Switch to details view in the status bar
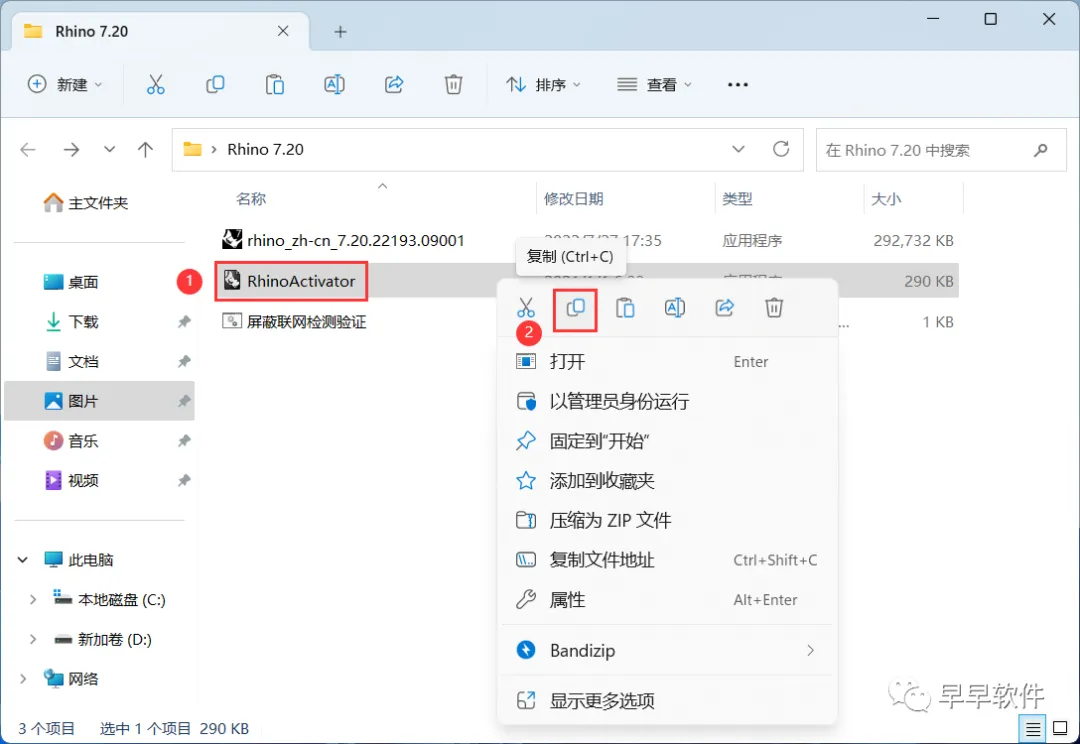1080x744 pixels. pyautogui.click(x=1032, y=728)
